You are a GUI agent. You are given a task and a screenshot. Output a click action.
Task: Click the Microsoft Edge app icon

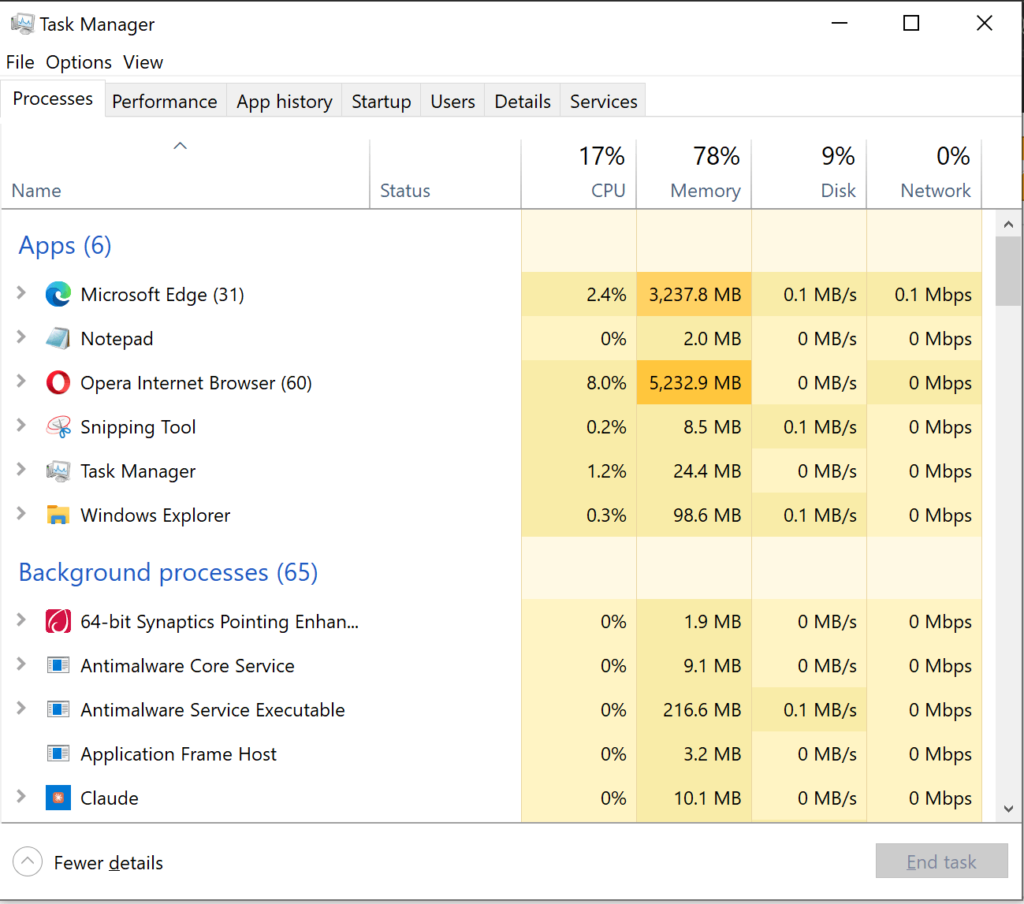click(58, 295)
